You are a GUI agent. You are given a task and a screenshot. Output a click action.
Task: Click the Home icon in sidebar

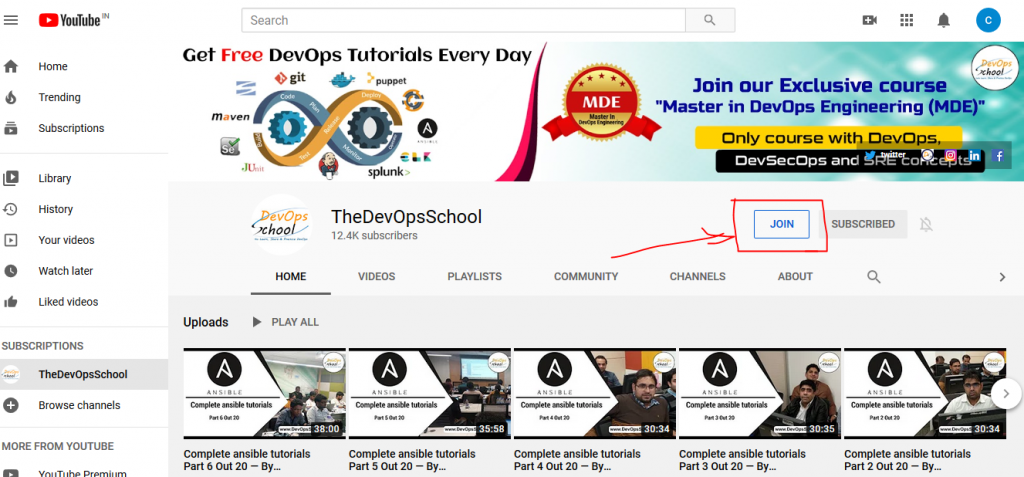pos(11,67)
